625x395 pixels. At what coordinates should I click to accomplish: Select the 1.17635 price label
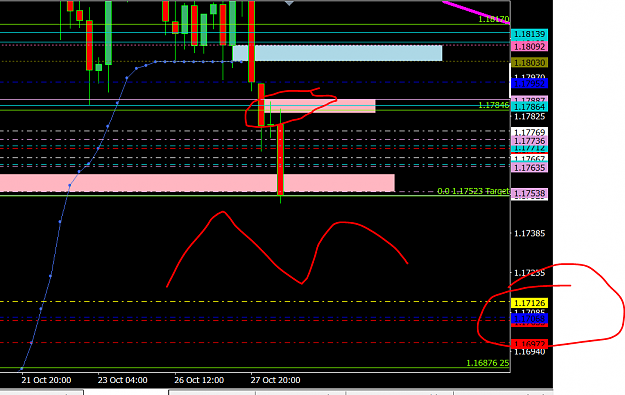529,167
